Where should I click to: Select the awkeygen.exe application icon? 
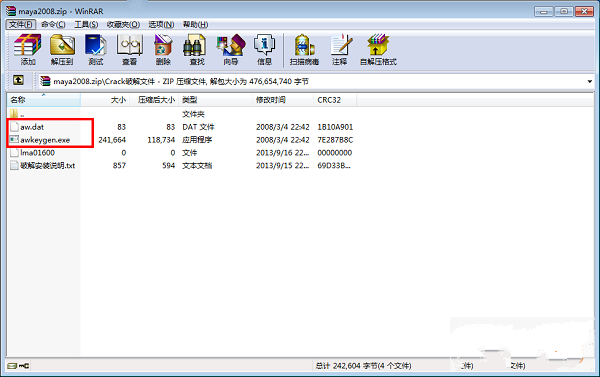click(14, 140)
